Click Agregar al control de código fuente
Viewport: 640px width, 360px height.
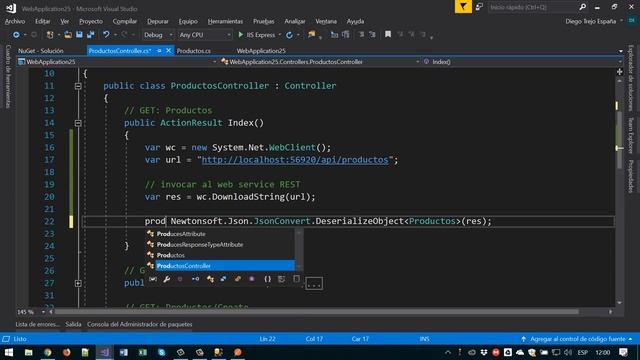(577, 339)
